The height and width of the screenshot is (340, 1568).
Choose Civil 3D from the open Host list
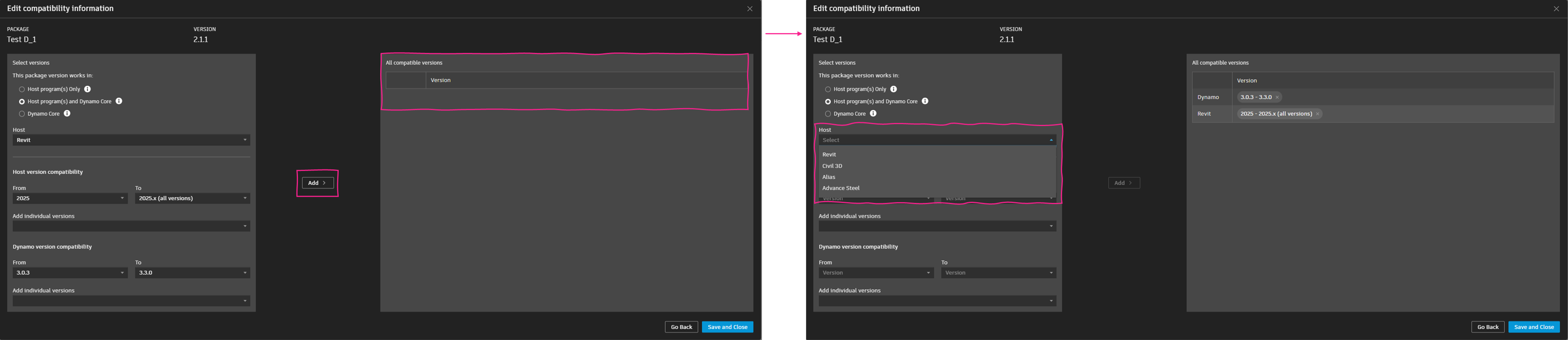(832, 166)
